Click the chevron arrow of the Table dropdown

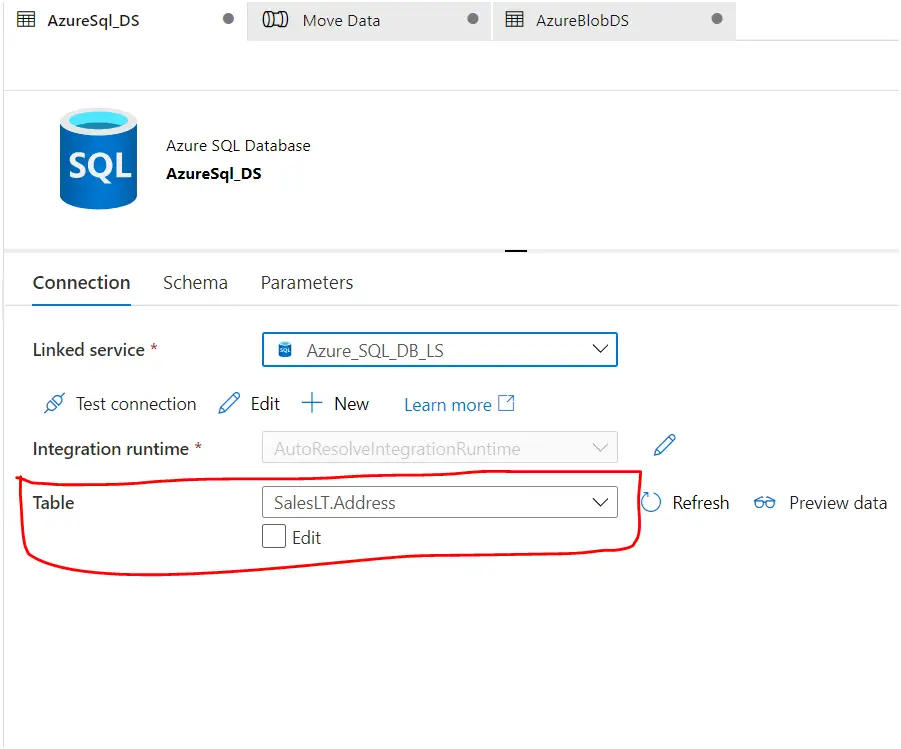point(600,502)
